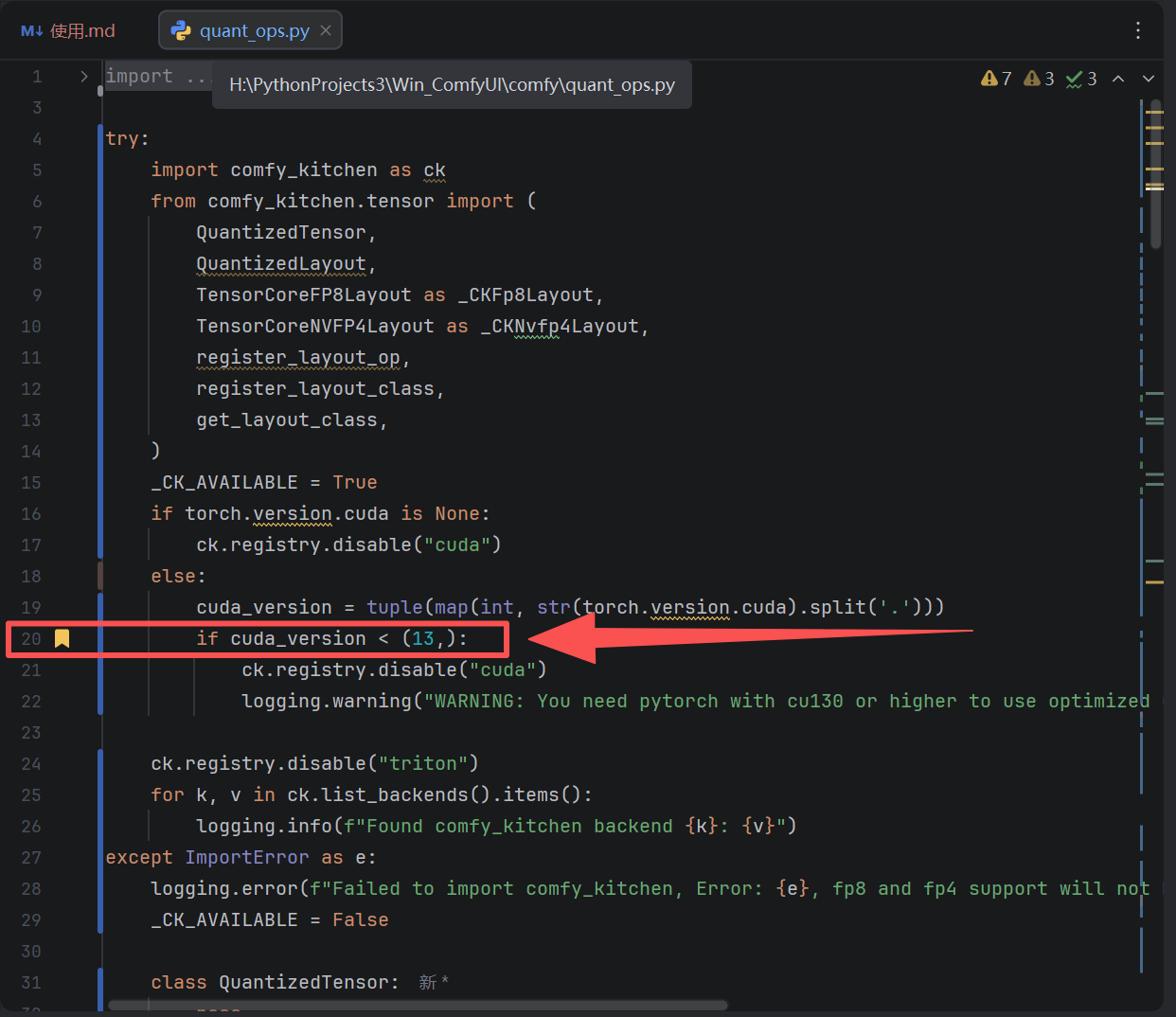Click line number 20 in gutter

click(31, 638)
